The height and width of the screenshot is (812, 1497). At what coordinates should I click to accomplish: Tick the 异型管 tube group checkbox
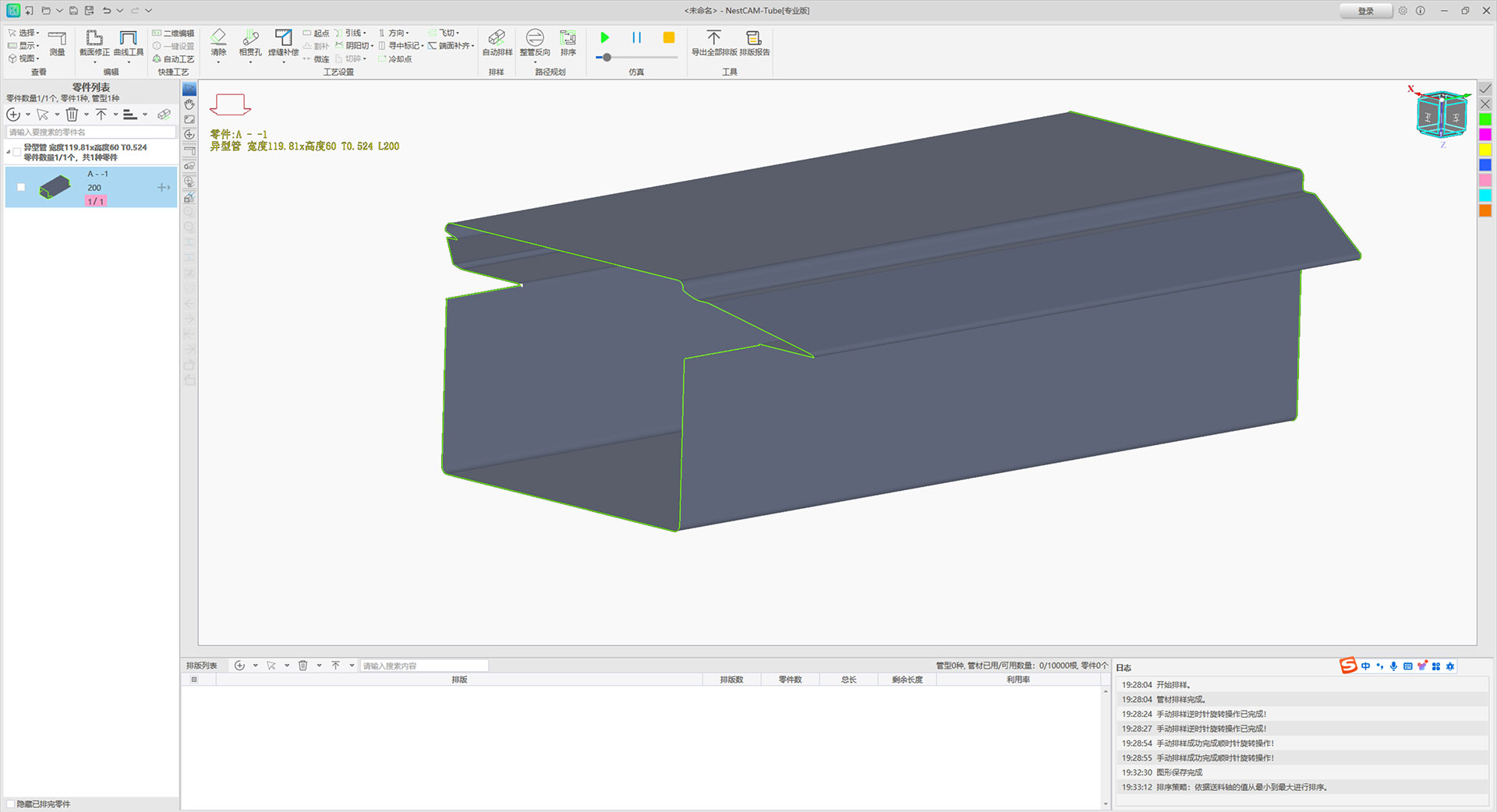(17, 152)
